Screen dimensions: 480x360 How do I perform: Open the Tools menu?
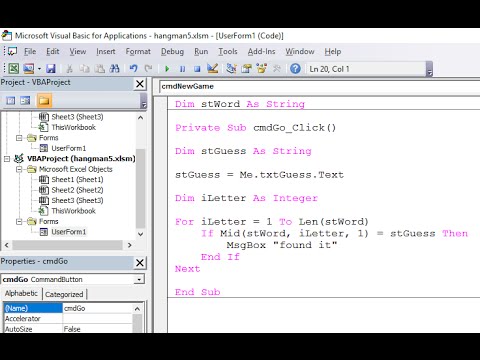point(228,52)
